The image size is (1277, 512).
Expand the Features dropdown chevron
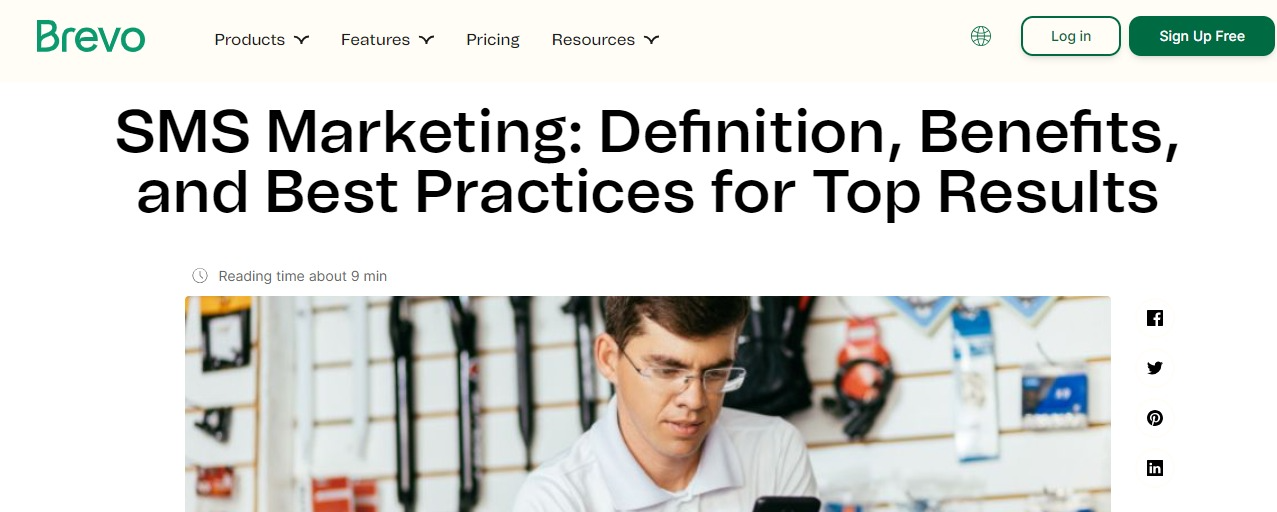coord(426,40)
